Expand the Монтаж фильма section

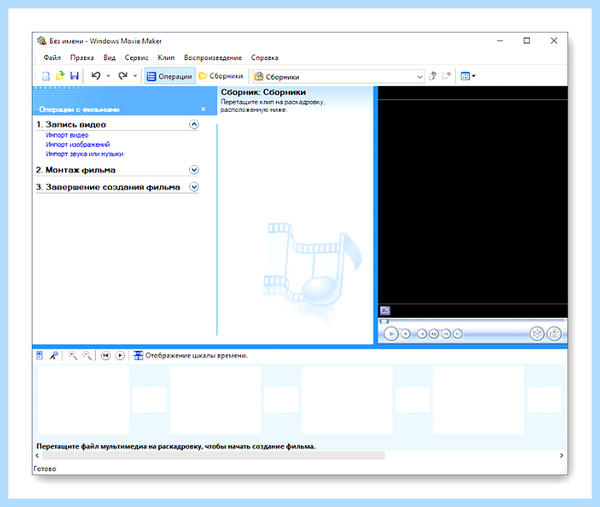click(194, 170)
